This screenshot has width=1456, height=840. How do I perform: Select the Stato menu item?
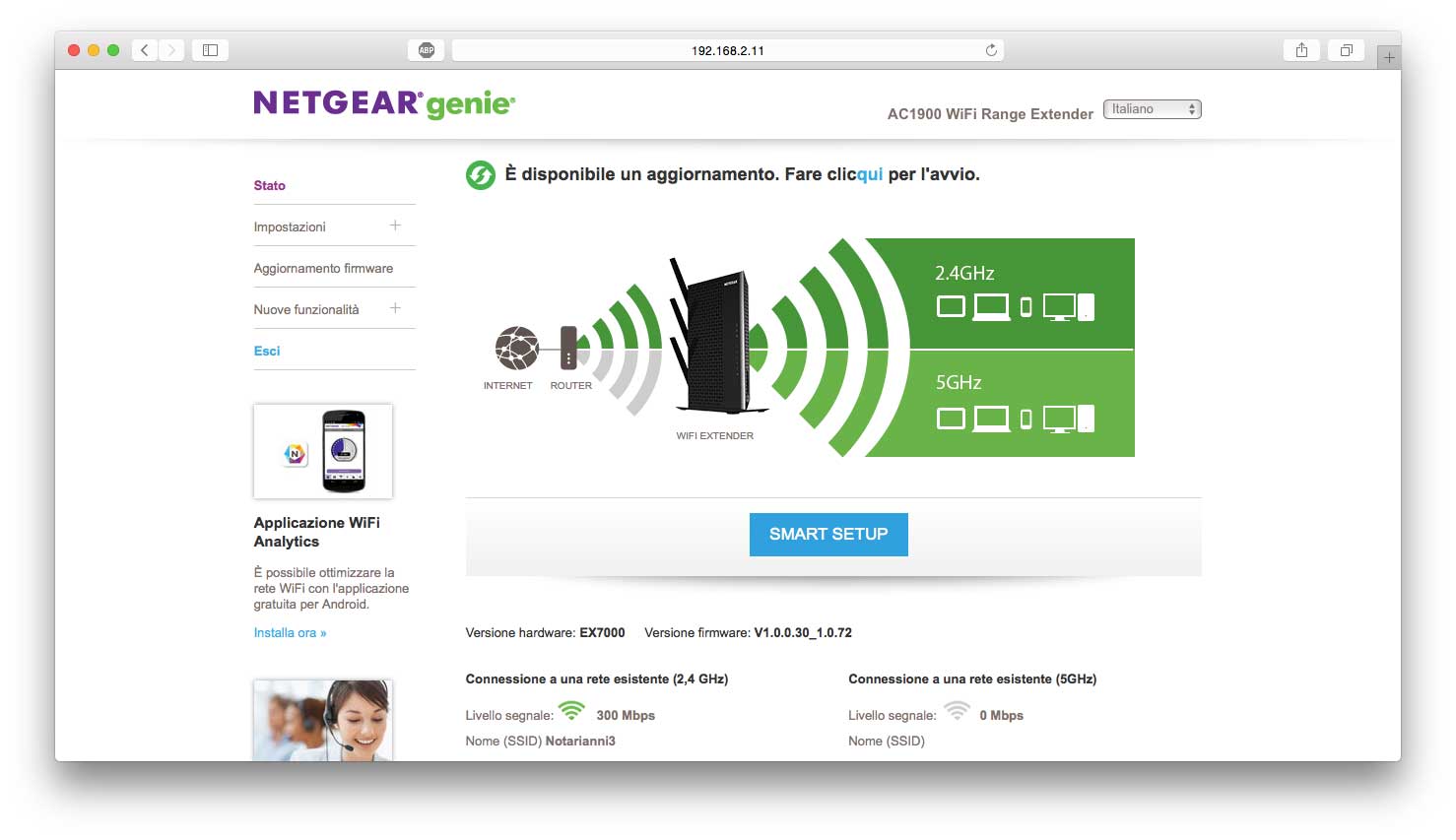pyautogui.click(x=270, y=185)
